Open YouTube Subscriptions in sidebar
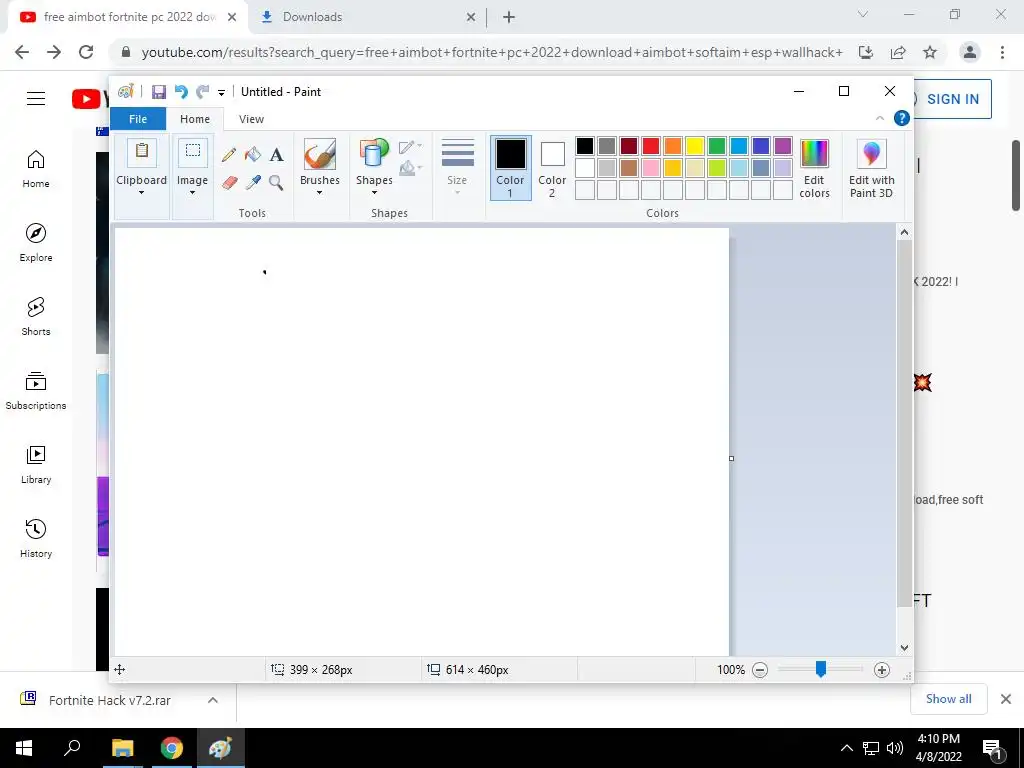Image resolution: width=1024 pixels, height=768 pixels. 36,391
